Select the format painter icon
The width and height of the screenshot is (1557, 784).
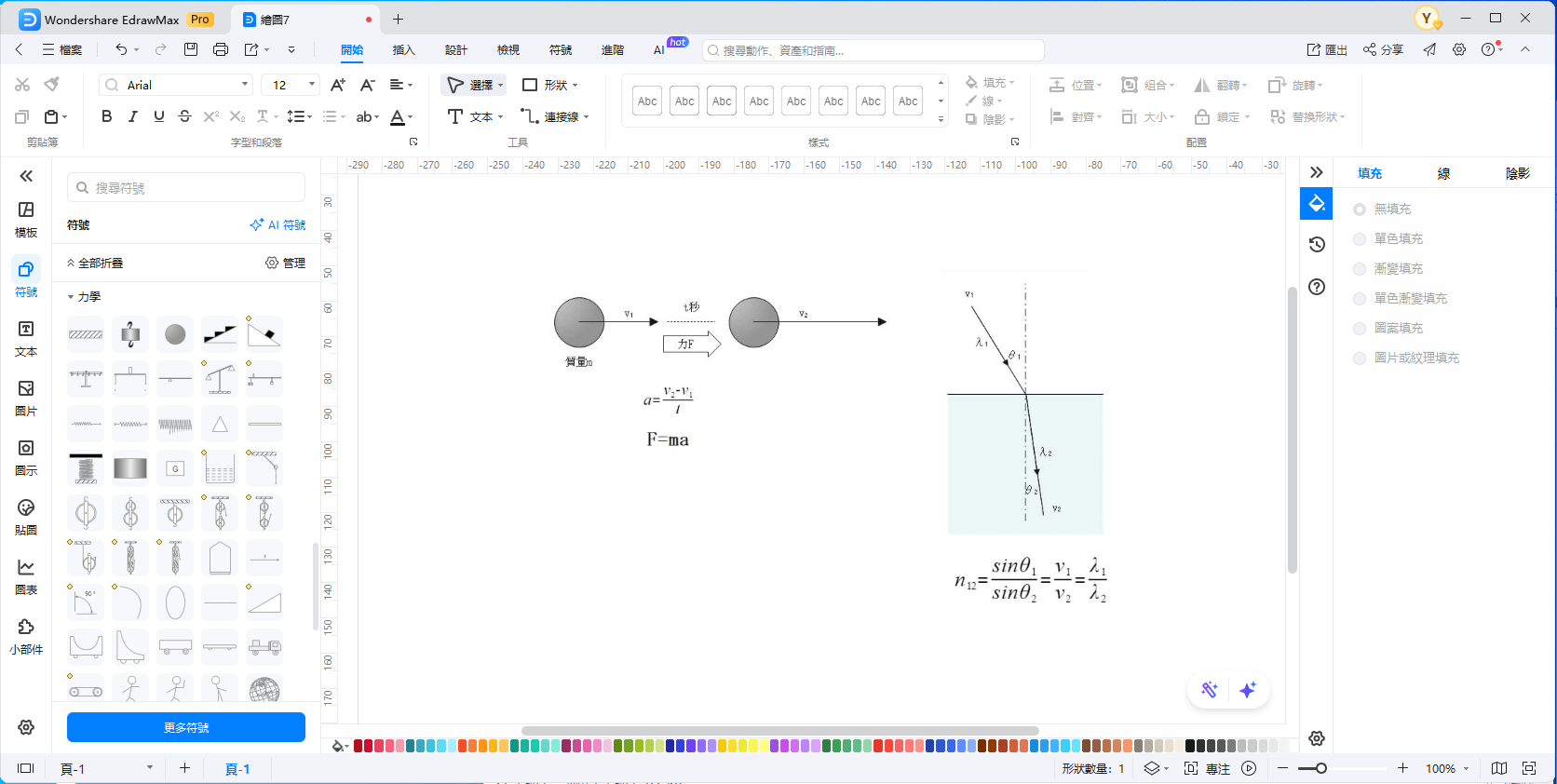click(x=52, y=85)
